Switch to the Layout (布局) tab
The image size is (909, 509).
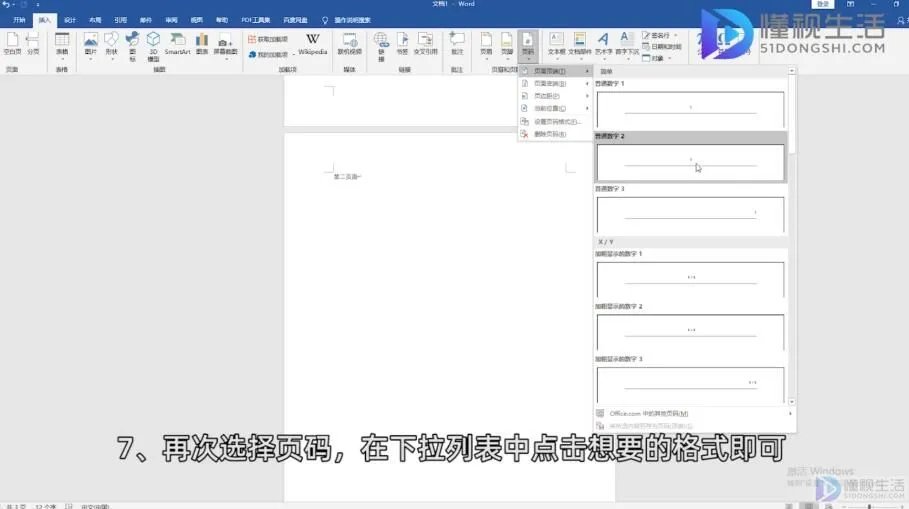(95, 20)
